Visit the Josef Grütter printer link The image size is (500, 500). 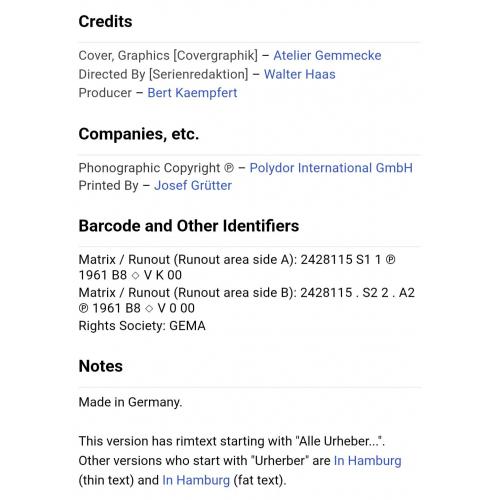(193, 185)
